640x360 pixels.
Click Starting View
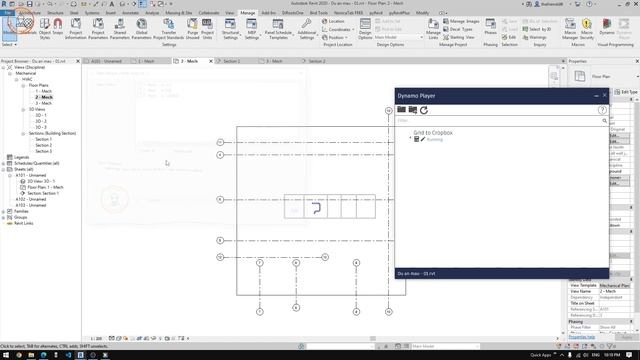[x=459, y=37]
